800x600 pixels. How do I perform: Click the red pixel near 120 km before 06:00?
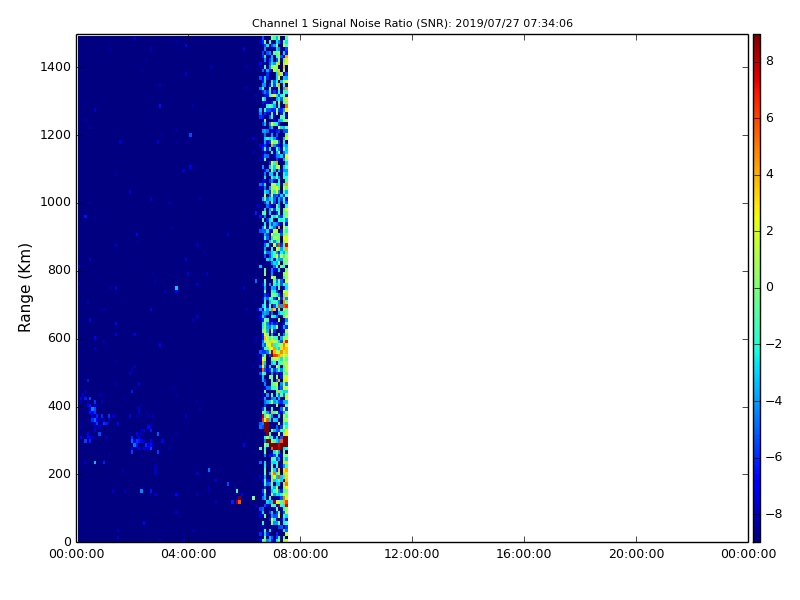(x=239, y=502)
